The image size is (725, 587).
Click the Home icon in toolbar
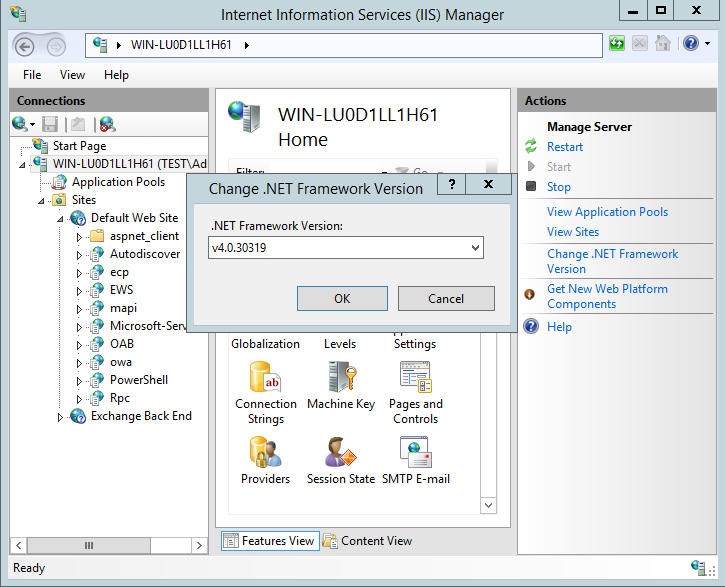663,44
